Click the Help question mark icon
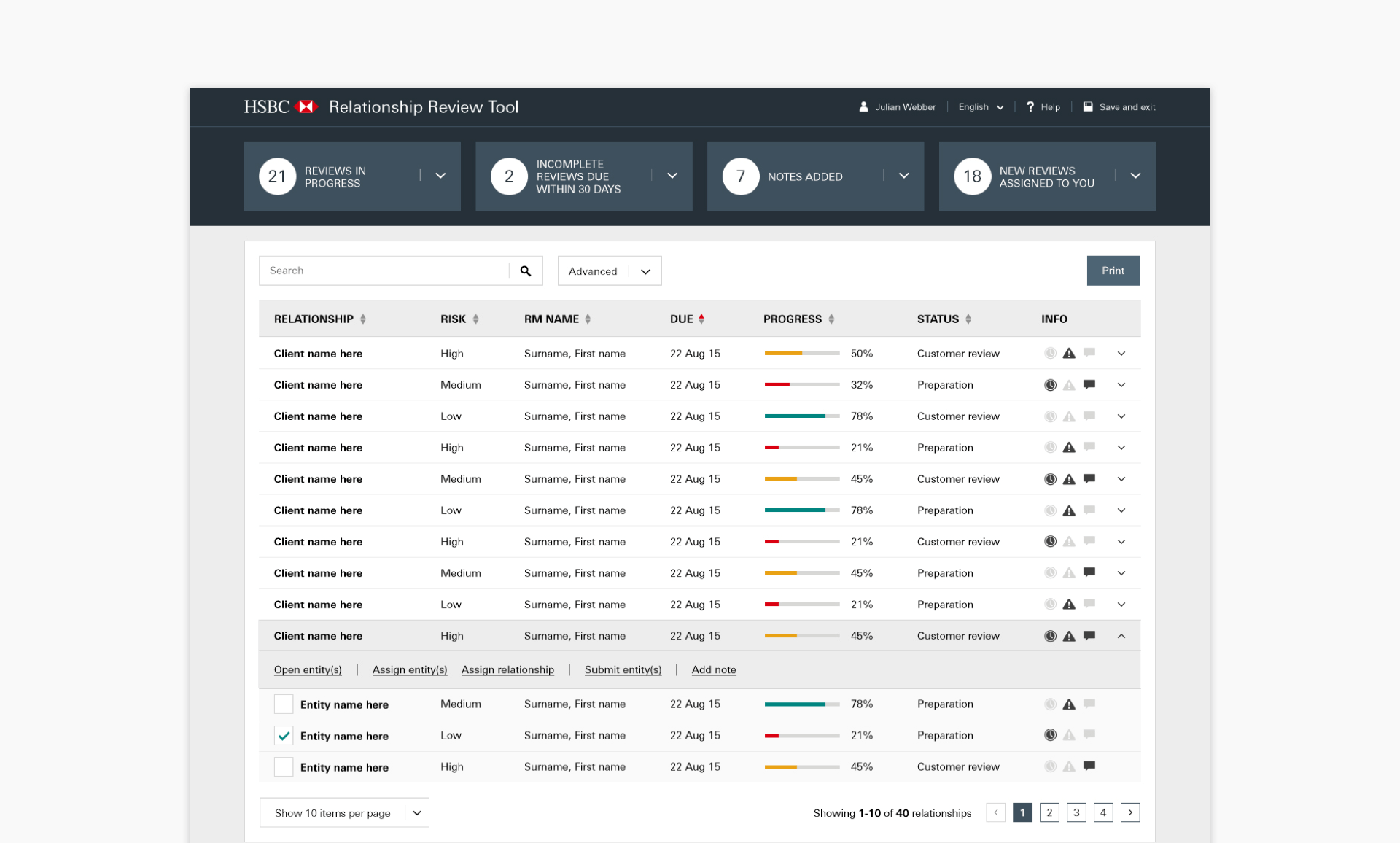Viewport: 1400px width, 843px height. coord(1029,107)
